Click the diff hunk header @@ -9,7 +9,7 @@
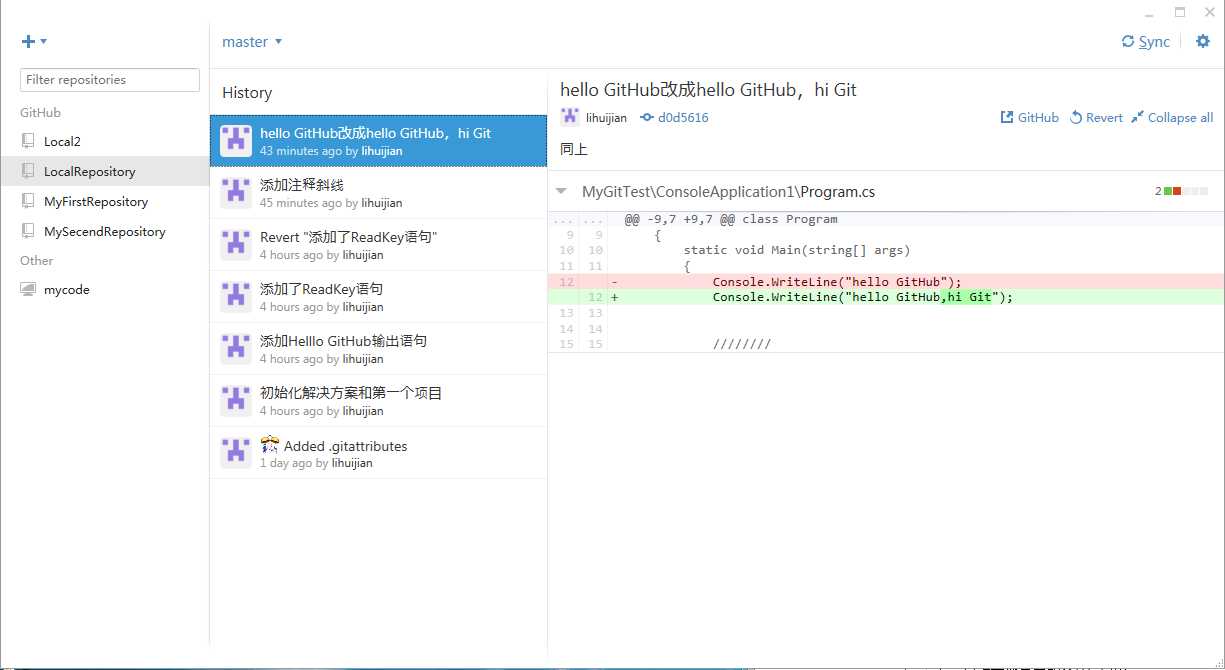Viewport: 1225px width, 670px height. 731,219
